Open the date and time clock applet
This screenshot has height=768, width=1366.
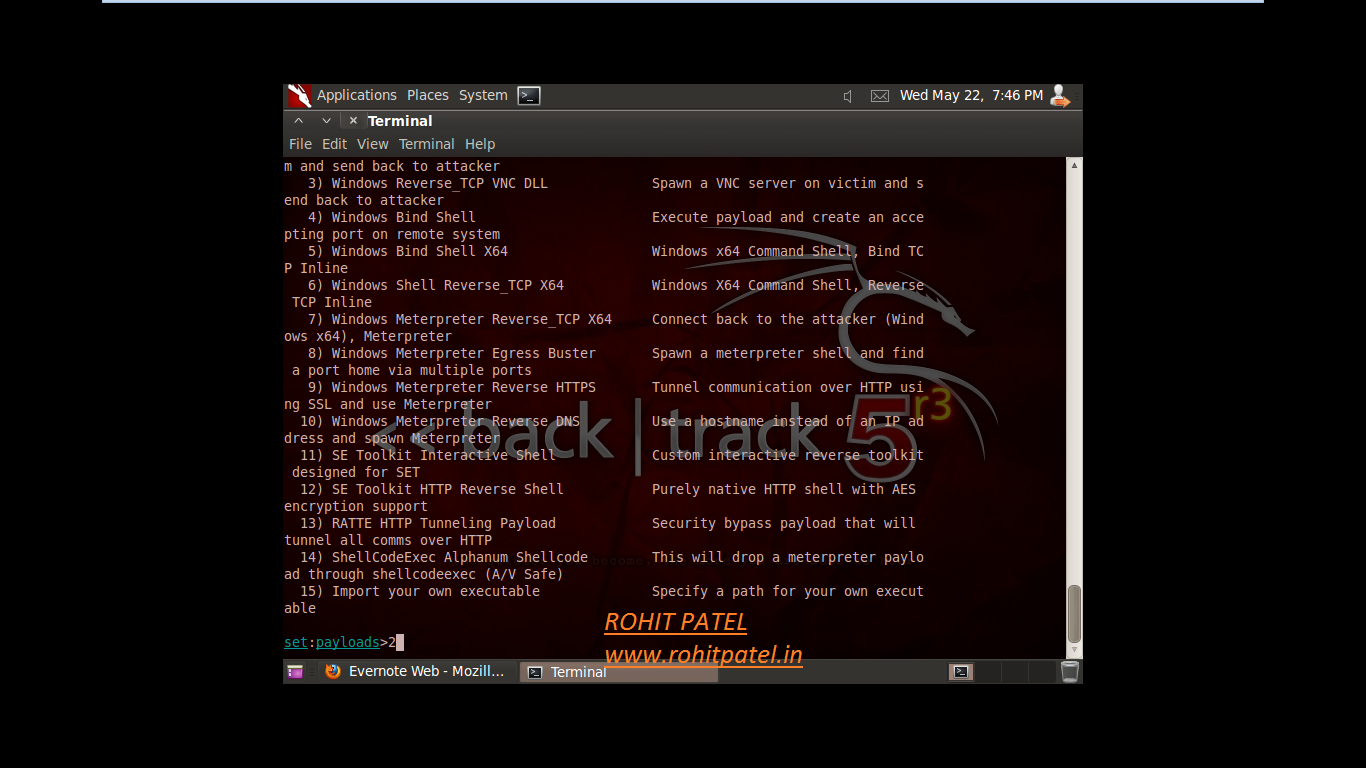click(971, 95)
